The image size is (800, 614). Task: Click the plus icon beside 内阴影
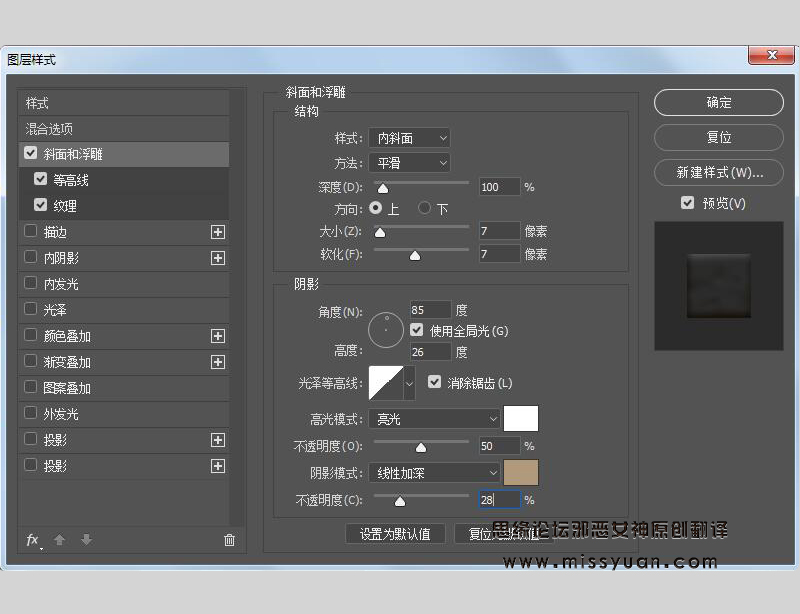pos(218,257)
